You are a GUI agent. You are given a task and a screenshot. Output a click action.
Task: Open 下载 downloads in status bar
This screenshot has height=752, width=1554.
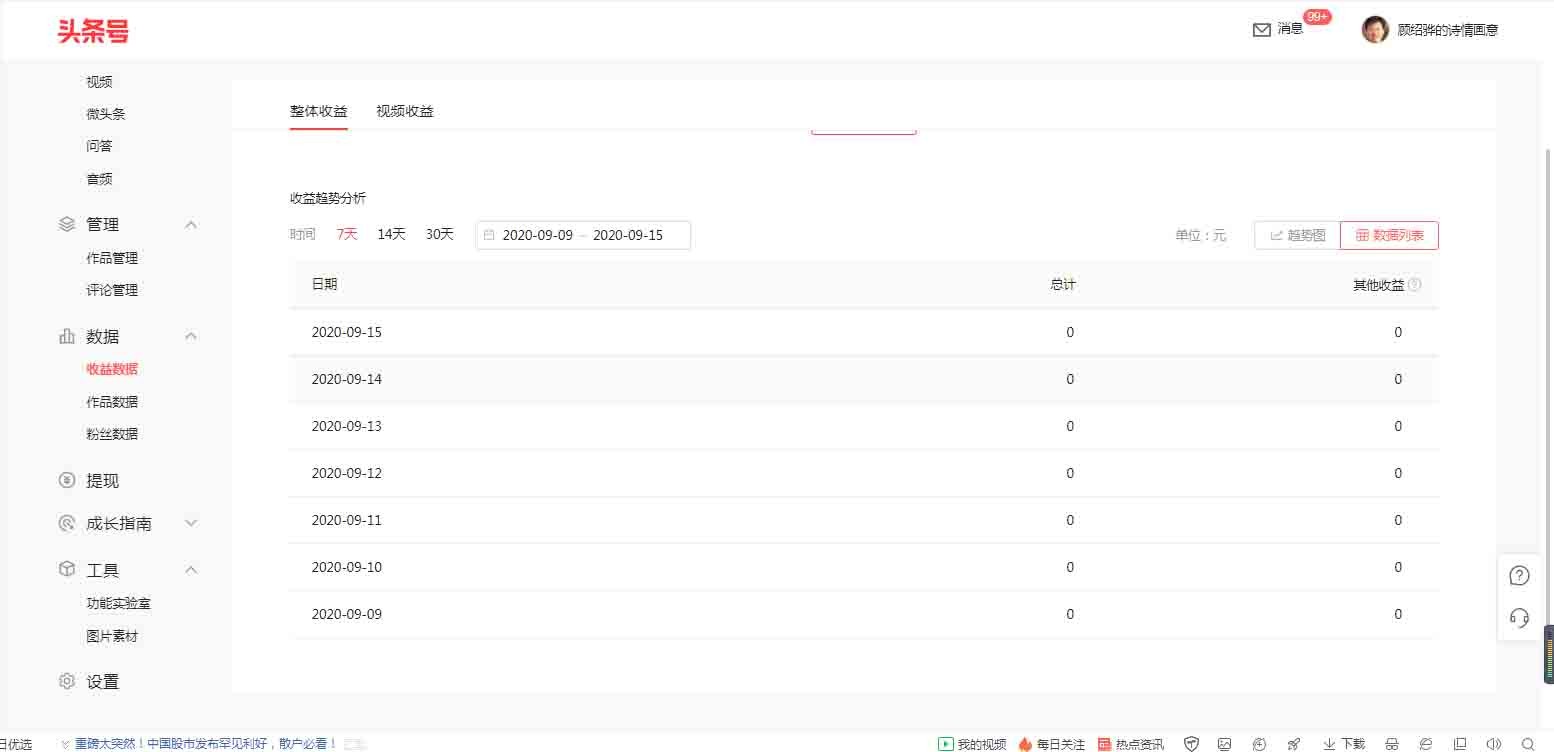[x=1344, y=744]
